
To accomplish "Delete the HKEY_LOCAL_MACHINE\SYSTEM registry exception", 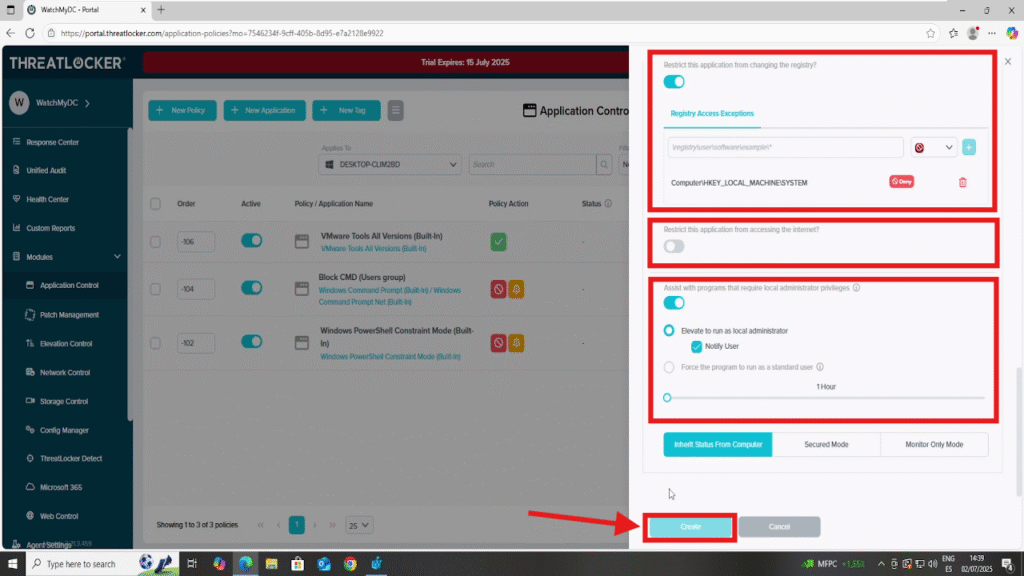I will (x=963, y=182).
